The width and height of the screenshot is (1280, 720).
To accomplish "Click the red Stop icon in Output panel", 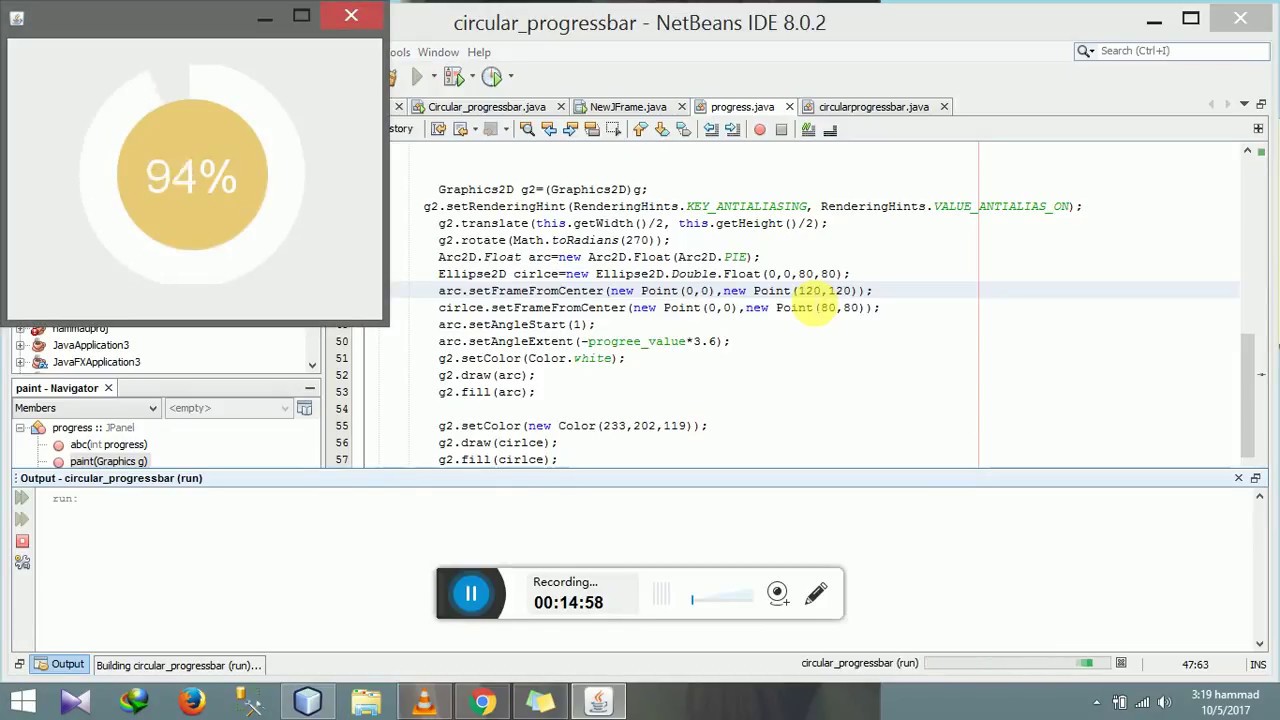I will coord(22,541).
